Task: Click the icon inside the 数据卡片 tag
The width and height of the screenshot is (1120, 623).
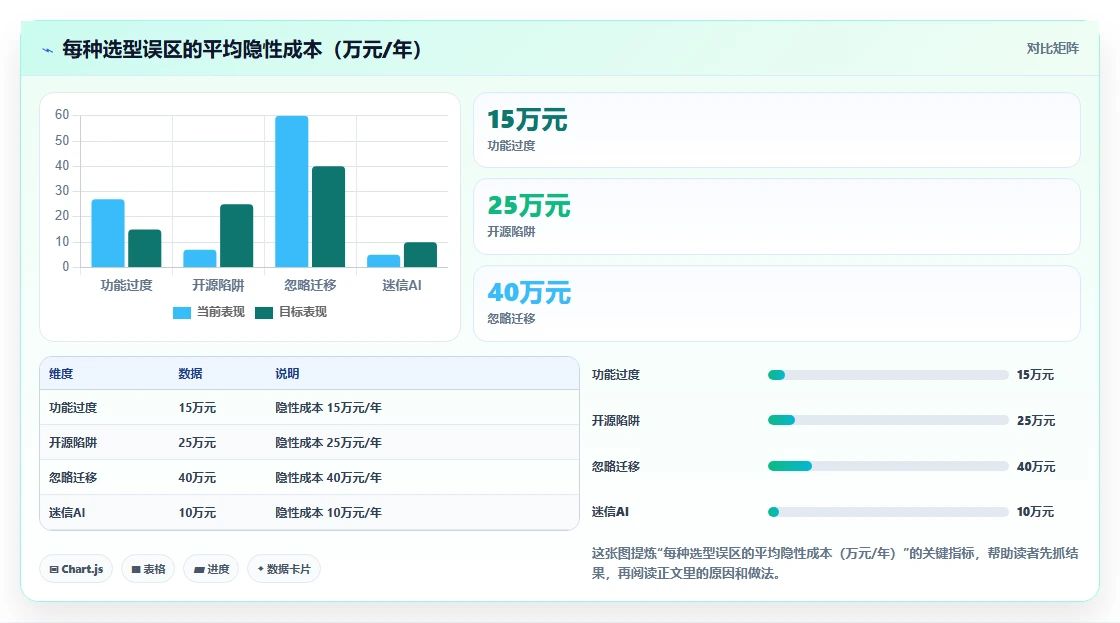Action: [x=261, y=569]
